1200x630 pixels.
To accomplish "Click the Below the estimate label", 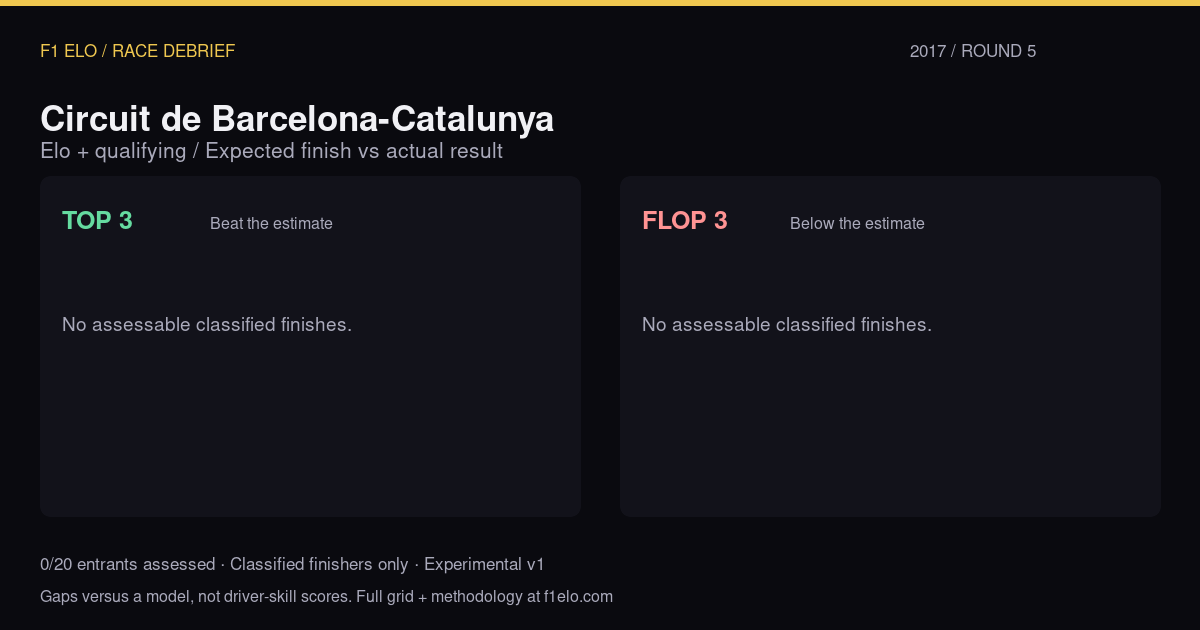I will click(857, 224).
